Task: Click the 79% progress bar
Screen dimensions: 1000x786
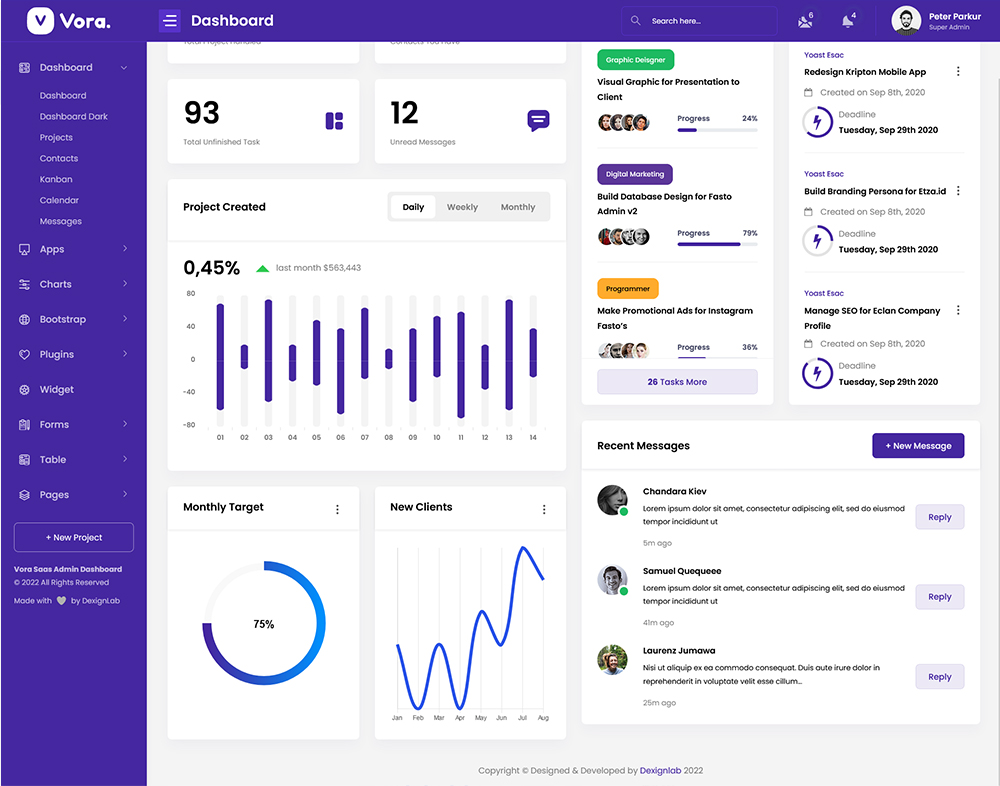Action: click(717, 244)
